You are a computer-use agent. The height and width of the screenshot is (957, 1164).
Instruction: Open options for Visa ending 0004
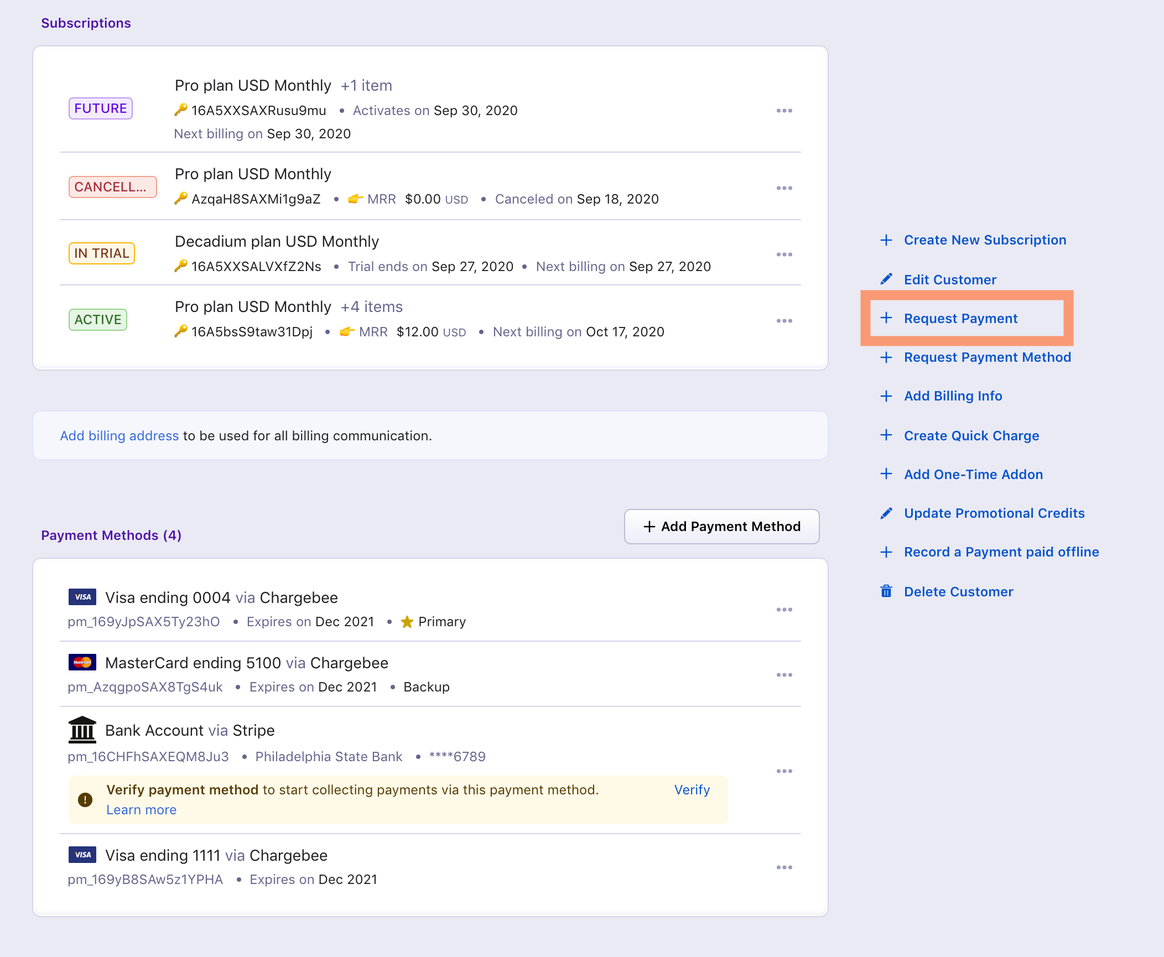pos(784,610)
